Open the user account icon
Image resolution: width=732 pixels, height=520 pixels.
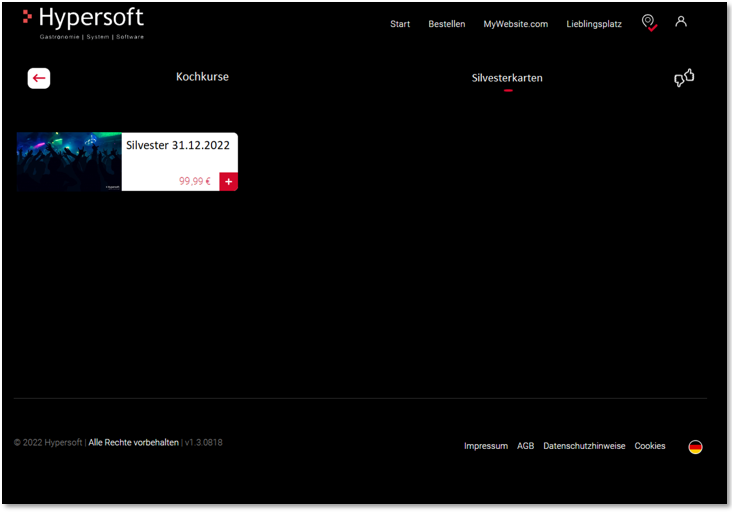click(681, 21)
